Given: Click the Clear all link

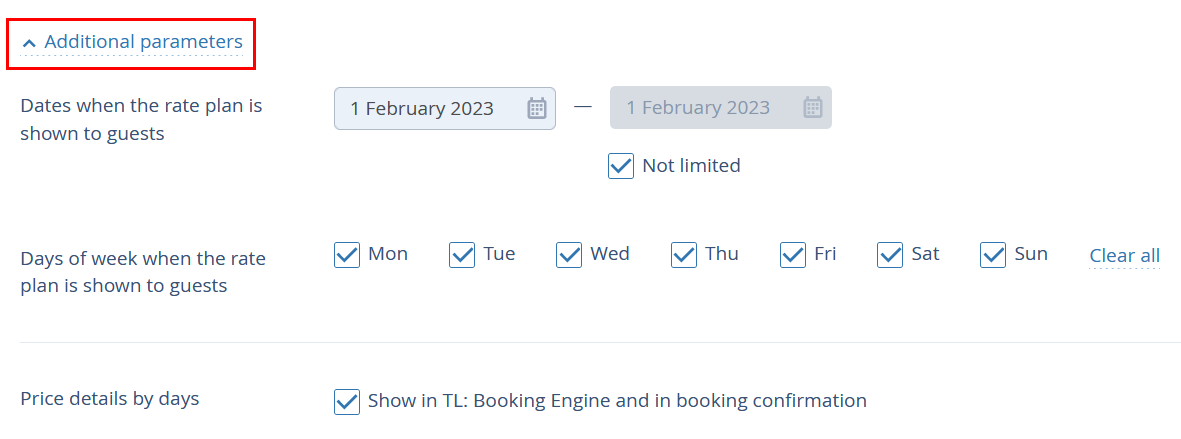Looking at the screenshot, I should tap(1125, 256).
